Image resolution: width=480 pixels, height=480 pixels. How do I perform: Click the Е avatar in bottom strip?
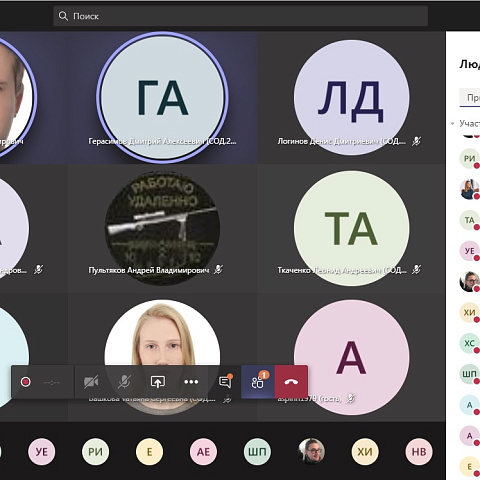tap(149, 452)
